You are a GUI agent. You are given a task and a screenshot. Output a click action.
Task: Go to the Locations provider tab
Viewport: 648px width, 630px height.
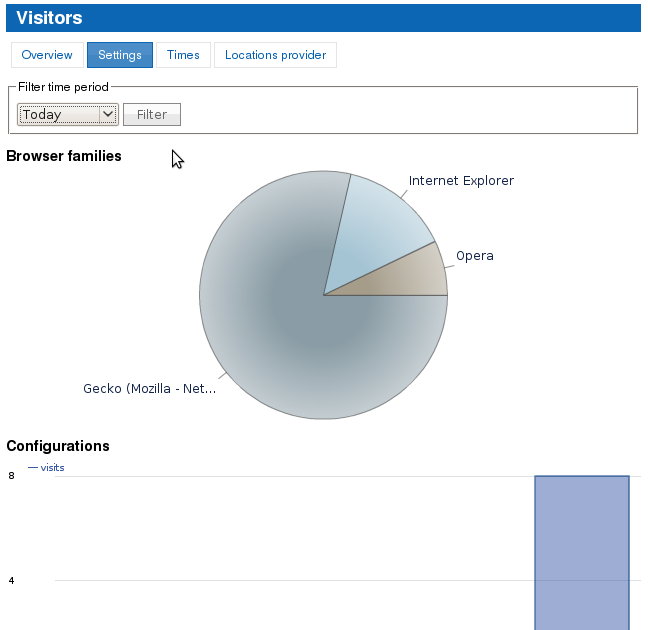(275, 55)
